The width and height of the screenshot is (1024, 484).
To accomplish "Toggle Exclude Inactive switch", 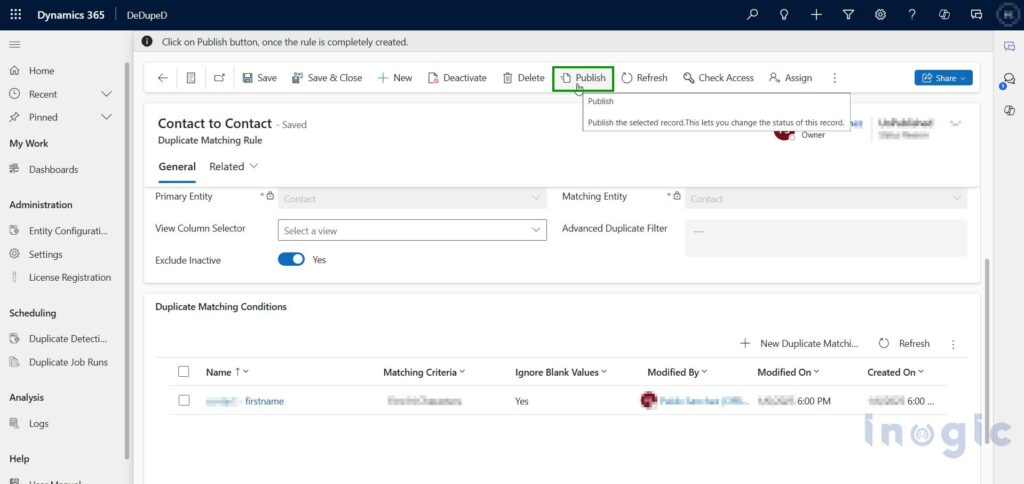I will (x=291, y=259).
